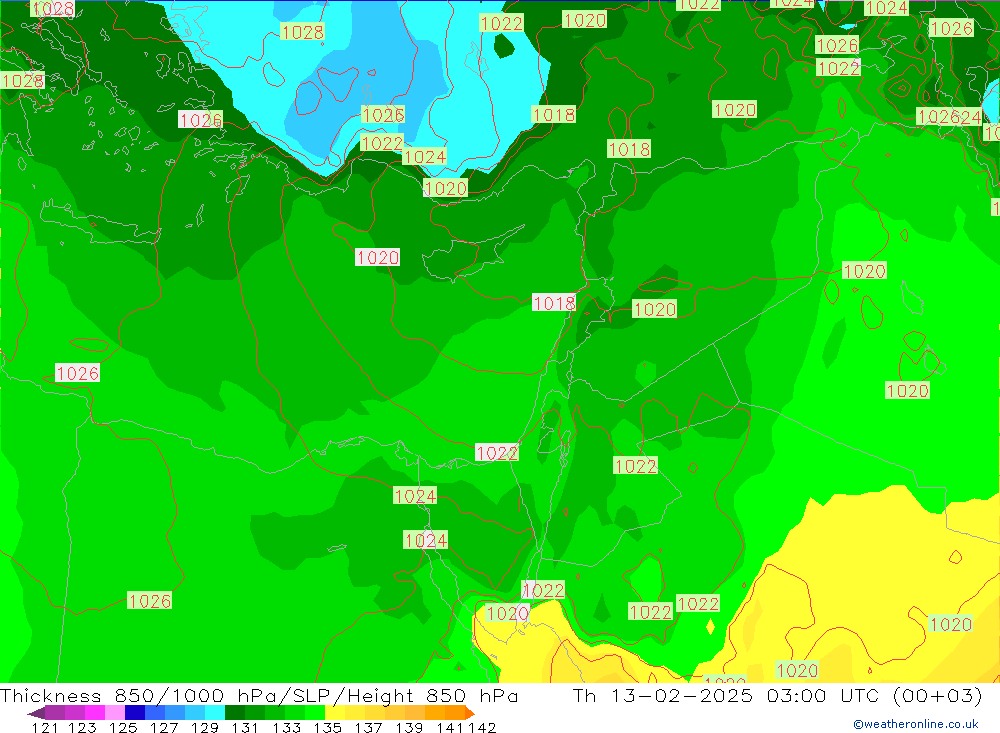Image resolution: width=1000 pixels, height=733 pixels.
Task: Click the legend value 135
Action: coord(327,727)
